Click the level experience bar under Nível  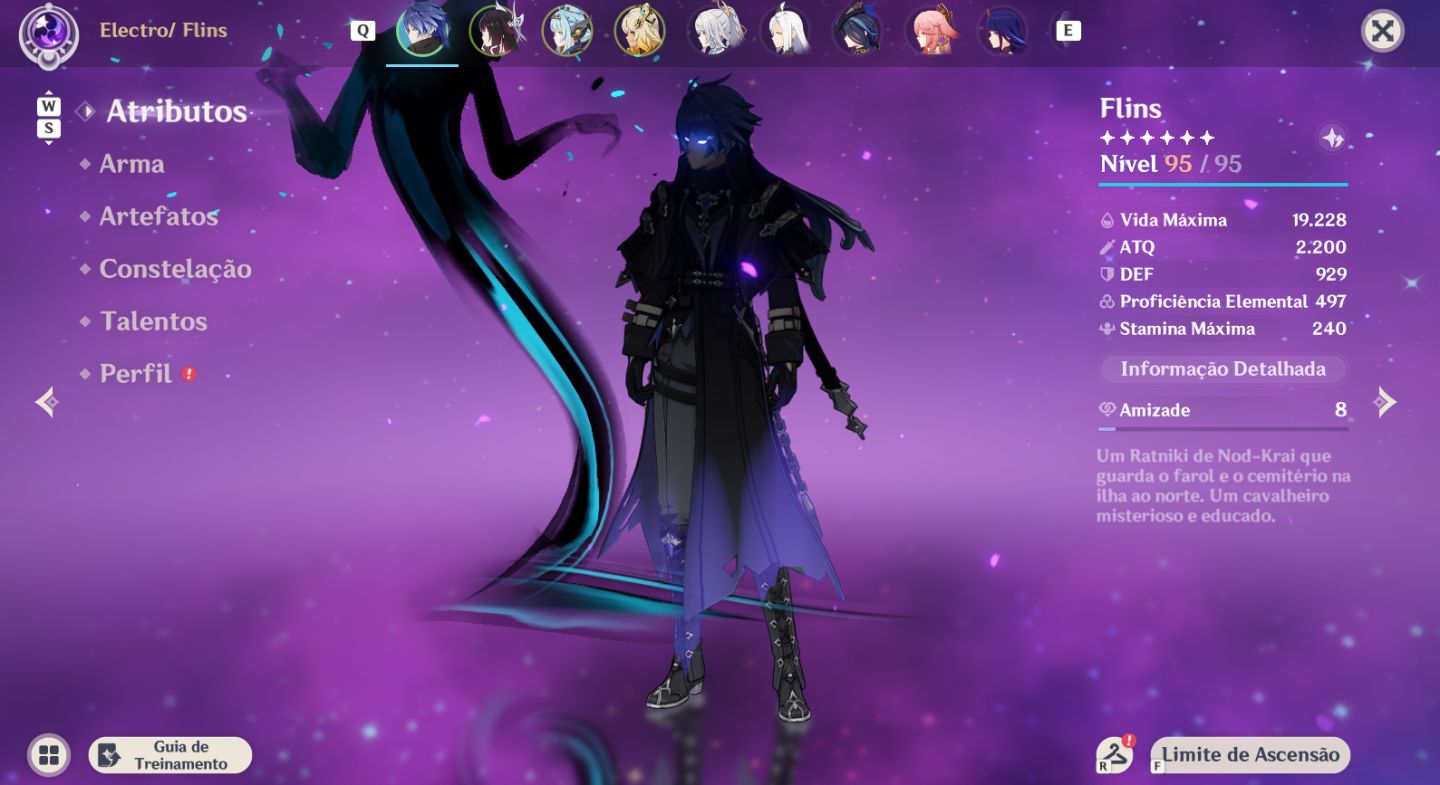(x=1223, y=184)
